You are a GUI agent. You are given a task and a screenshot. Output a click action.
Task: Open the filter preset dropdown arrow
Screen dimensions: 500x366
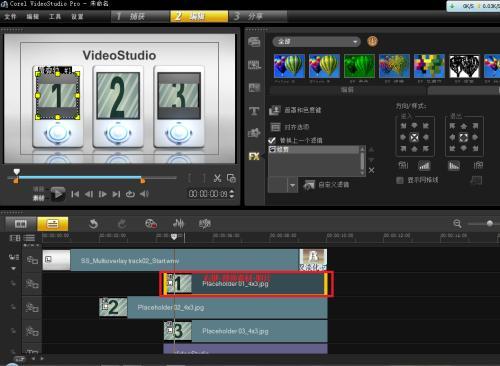click(x=292, y=185)
